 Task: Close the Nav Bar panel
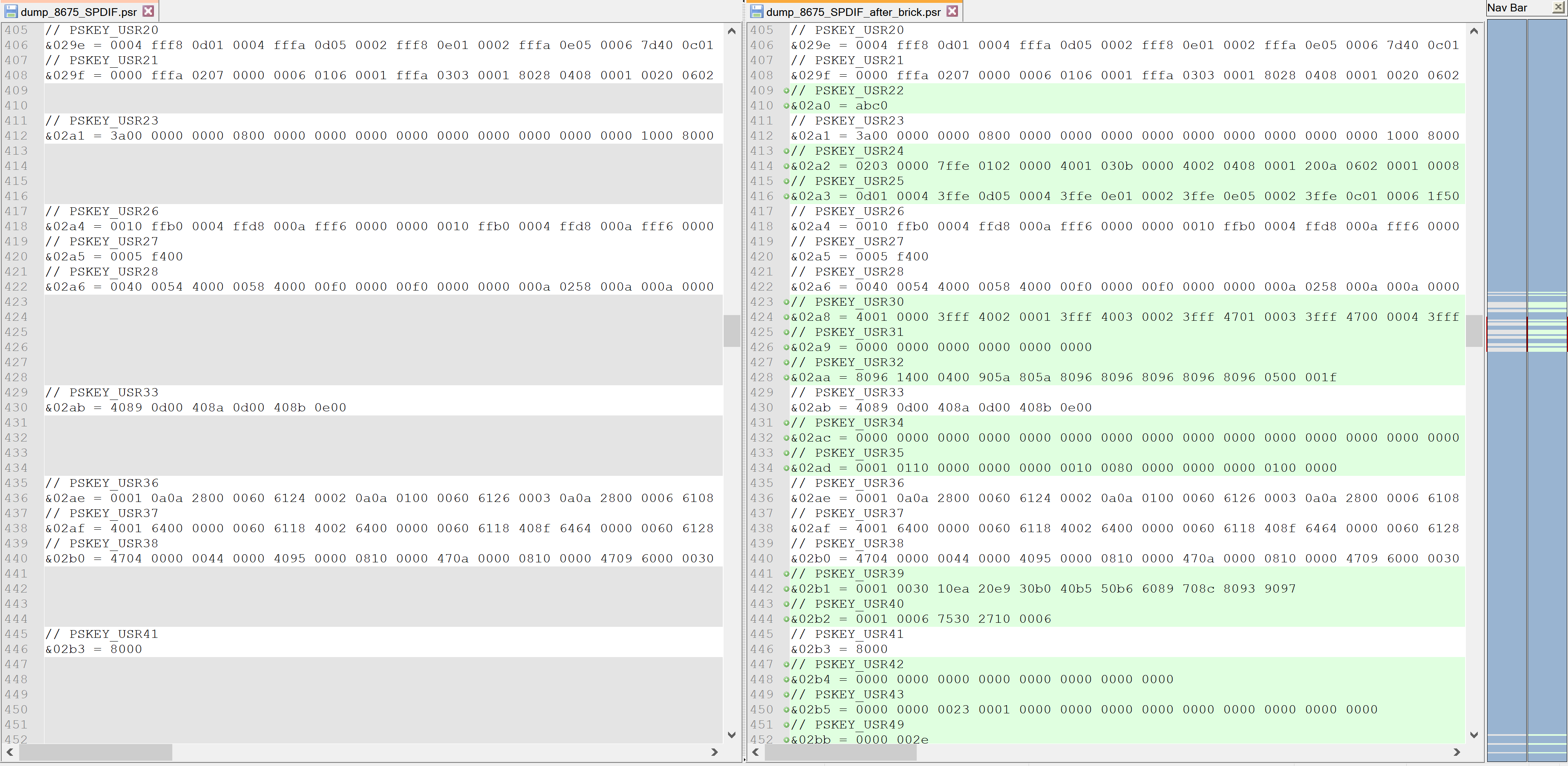point(1558,8)
